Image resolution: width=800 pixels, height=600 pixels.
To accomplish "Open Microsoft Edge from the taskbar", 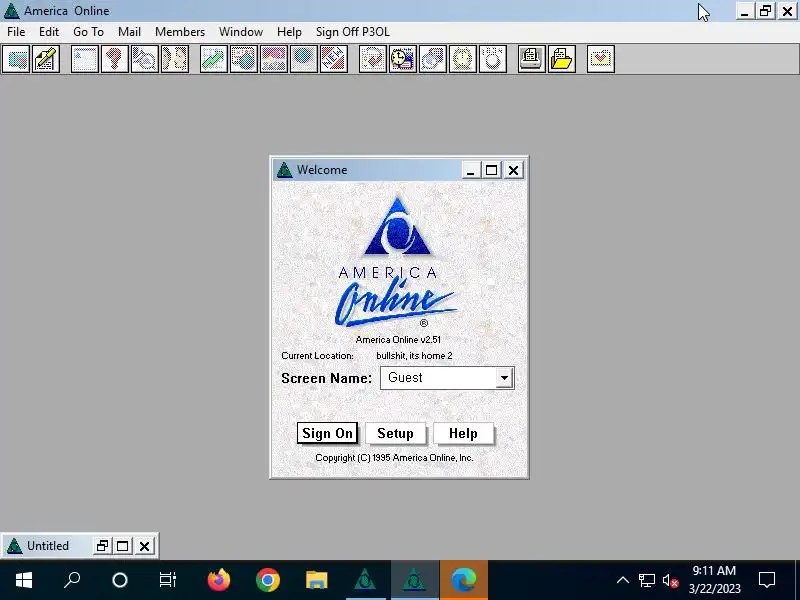I will (x=464, y=580).
